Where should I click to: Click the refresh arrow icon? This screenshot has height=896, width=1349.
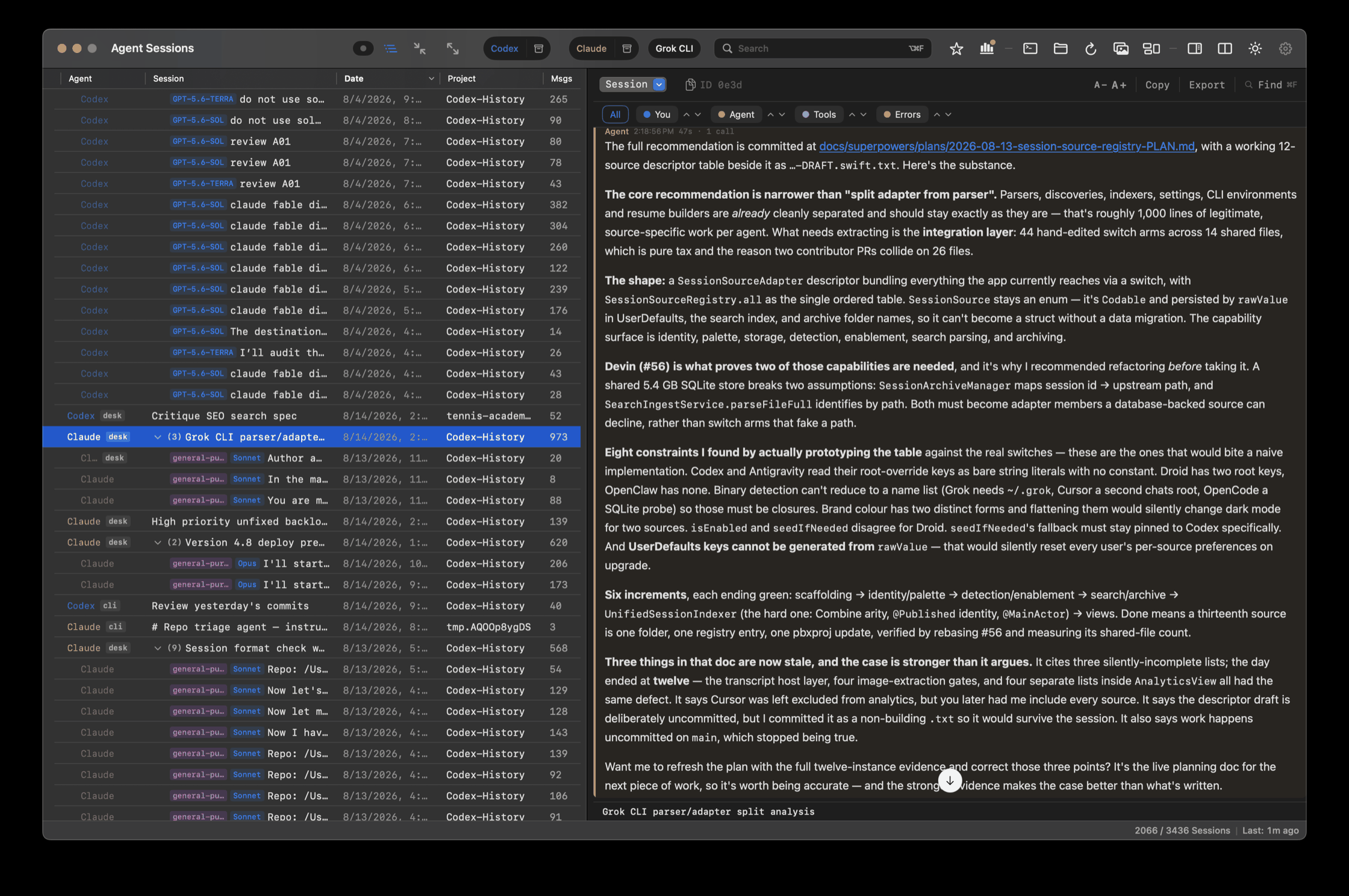coord(1091,49)
